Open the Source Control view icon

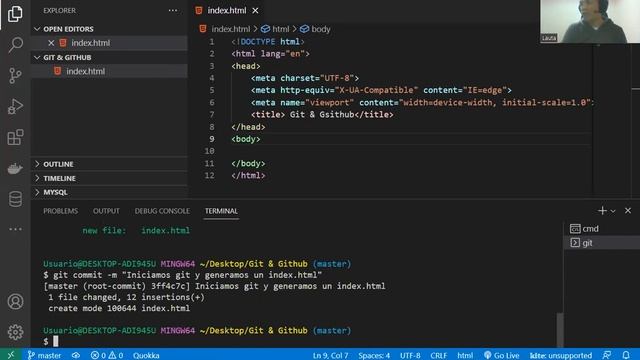(15, 76)
